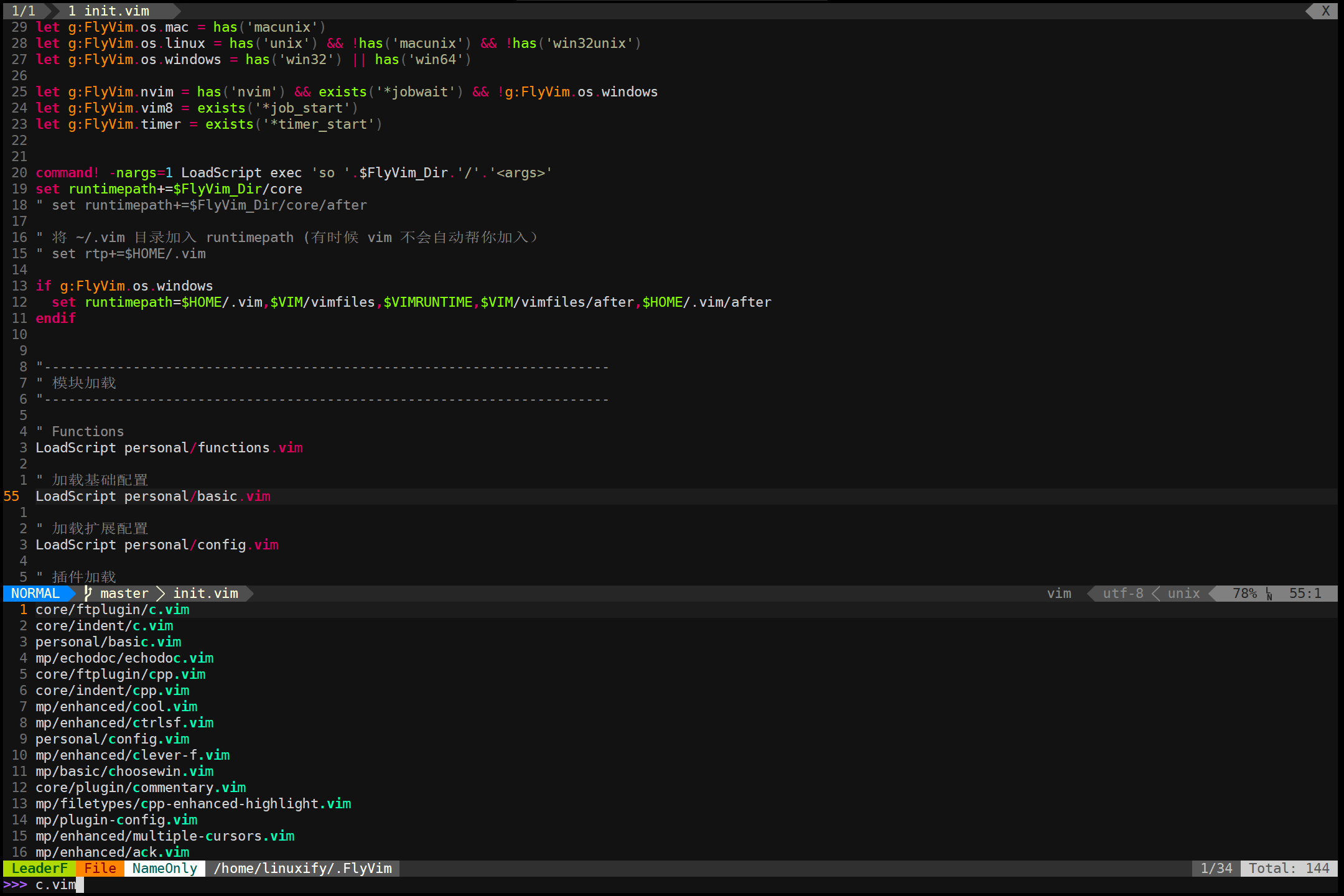Open personal/basic.vim result entry

[108, 642]
